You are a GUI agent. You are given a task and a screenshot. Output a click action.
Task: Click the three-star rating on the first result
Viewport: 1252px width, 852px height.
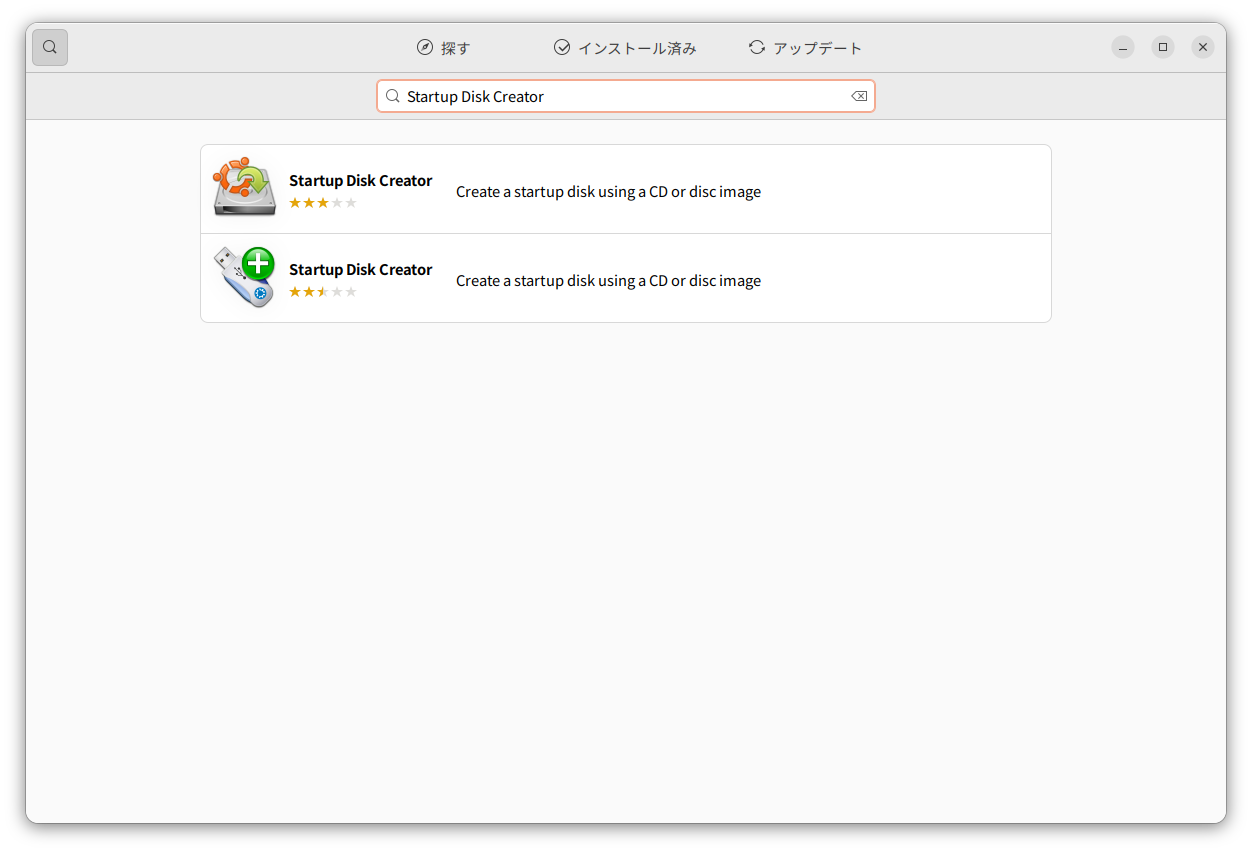tap(323, 201)
